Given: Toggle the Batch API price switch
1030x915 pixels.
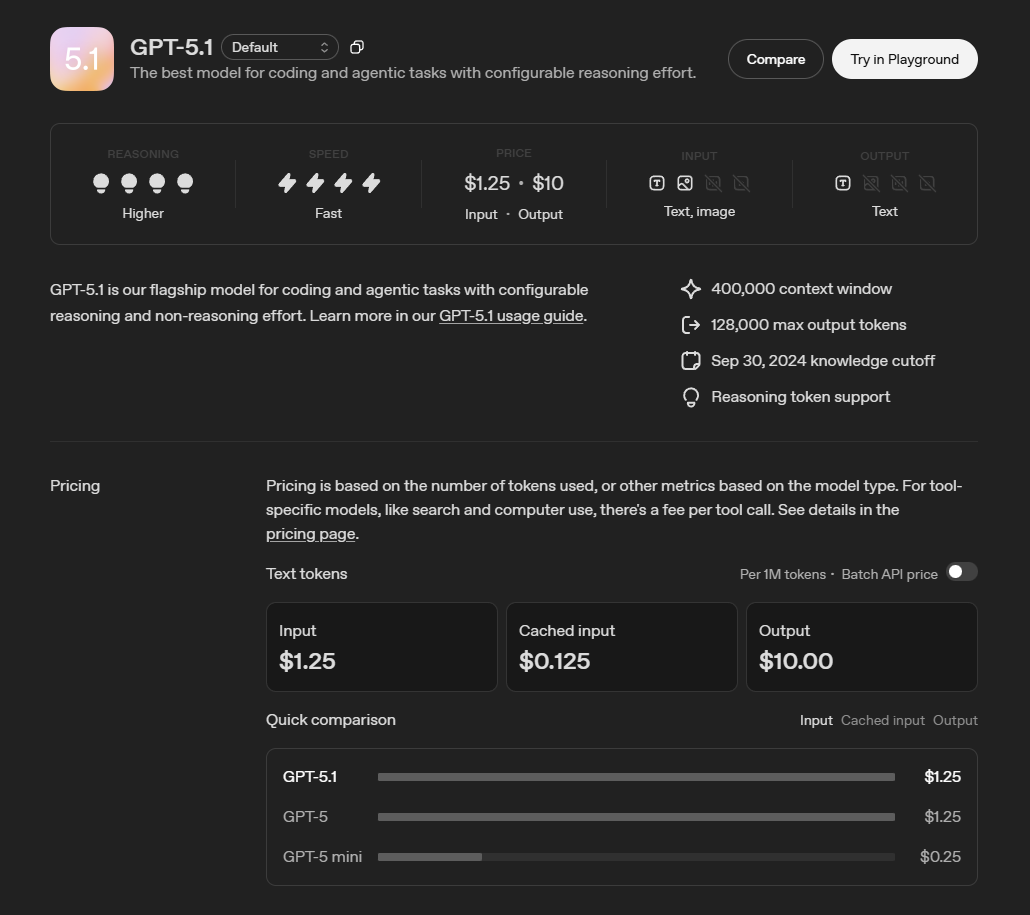Looking at the screenshot, I should pos(962,572).
